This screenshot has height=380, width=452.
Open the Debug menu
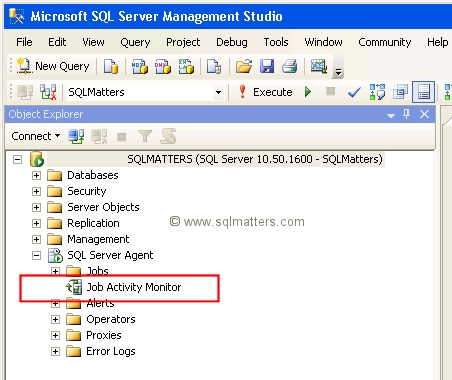232,42
